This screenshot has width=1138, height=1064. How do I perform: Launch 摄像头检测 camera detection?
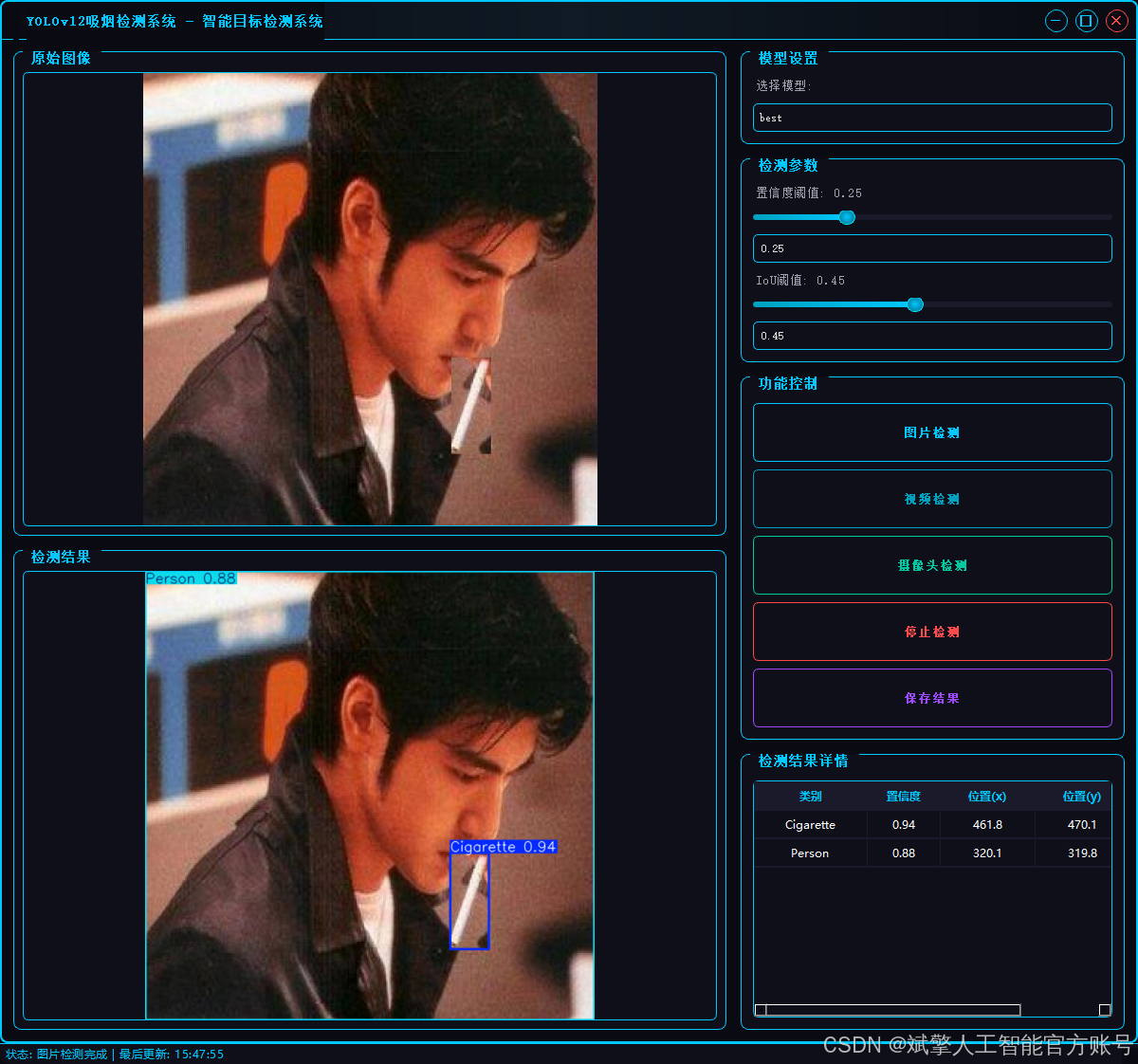pyautogui.click(x=932, y=565)
